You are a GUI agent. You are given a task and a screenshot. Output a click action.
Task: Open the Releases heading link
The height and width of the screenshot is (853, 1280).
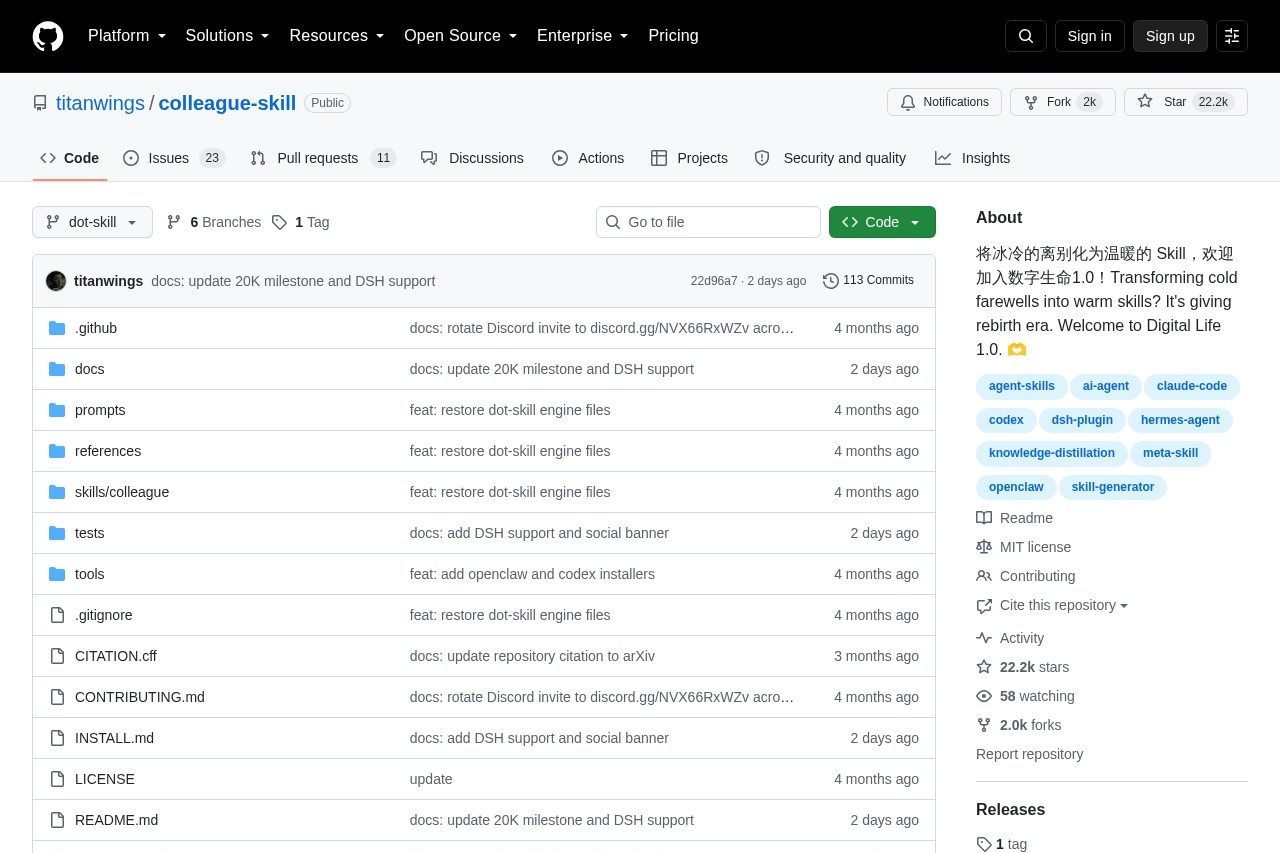pos(1010,810)
